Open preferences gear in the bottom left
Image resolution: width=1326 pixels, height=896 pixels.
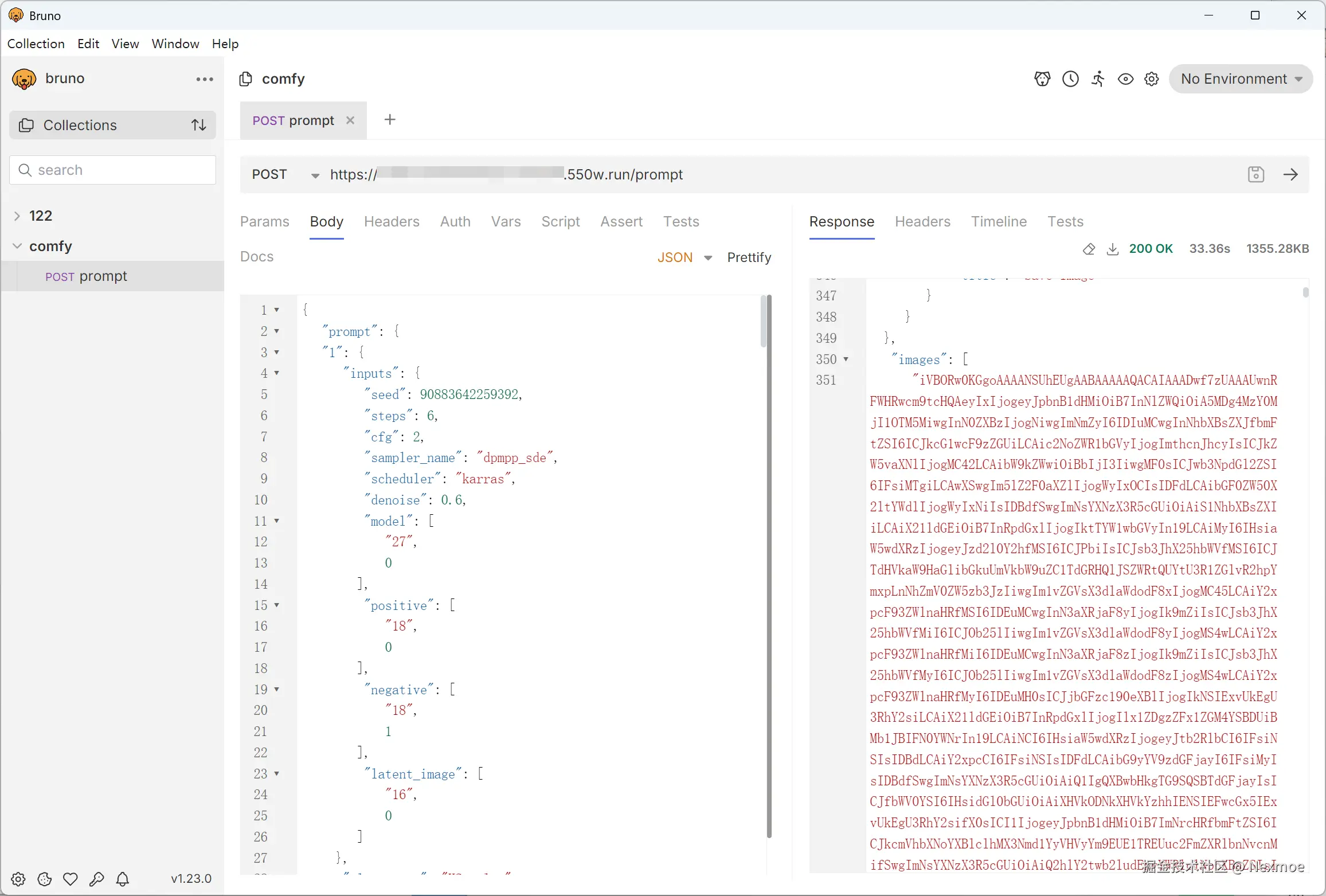(x=18, y=879)
